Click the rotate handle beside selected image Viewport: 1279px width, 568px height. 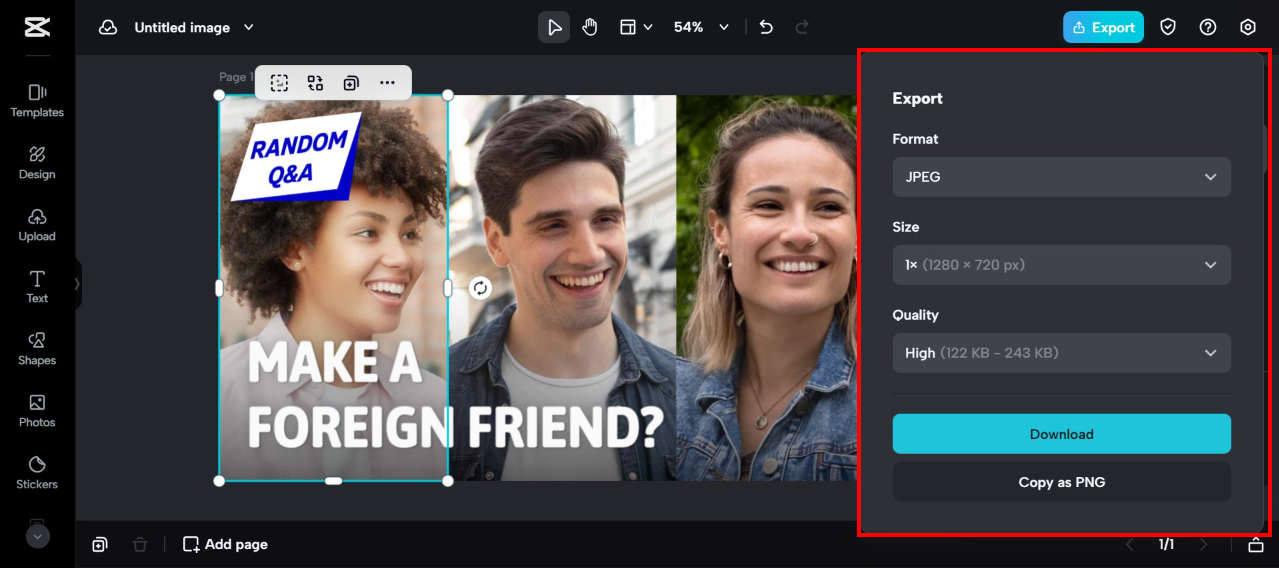[480, 288]
